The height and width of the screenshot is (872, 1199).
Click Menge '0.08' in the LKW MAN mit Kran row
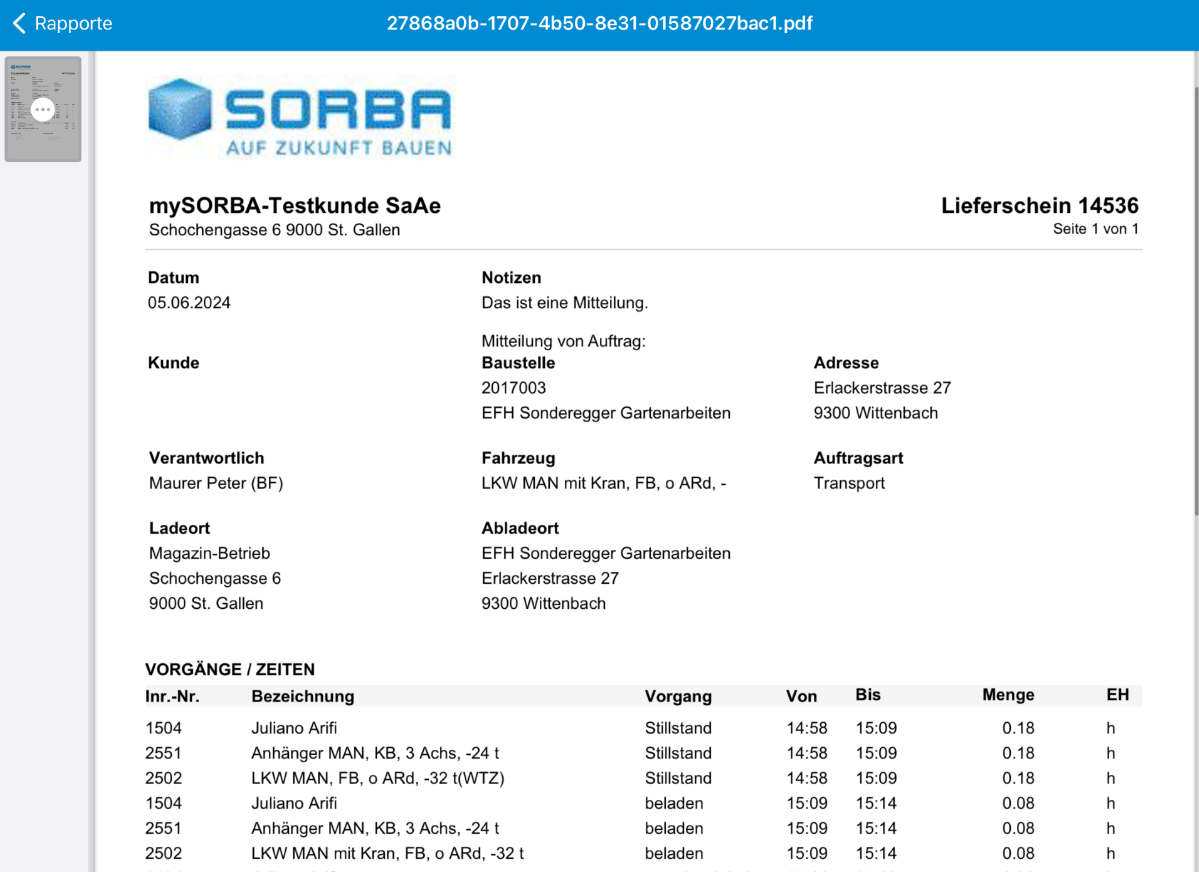click(1018, 854)
